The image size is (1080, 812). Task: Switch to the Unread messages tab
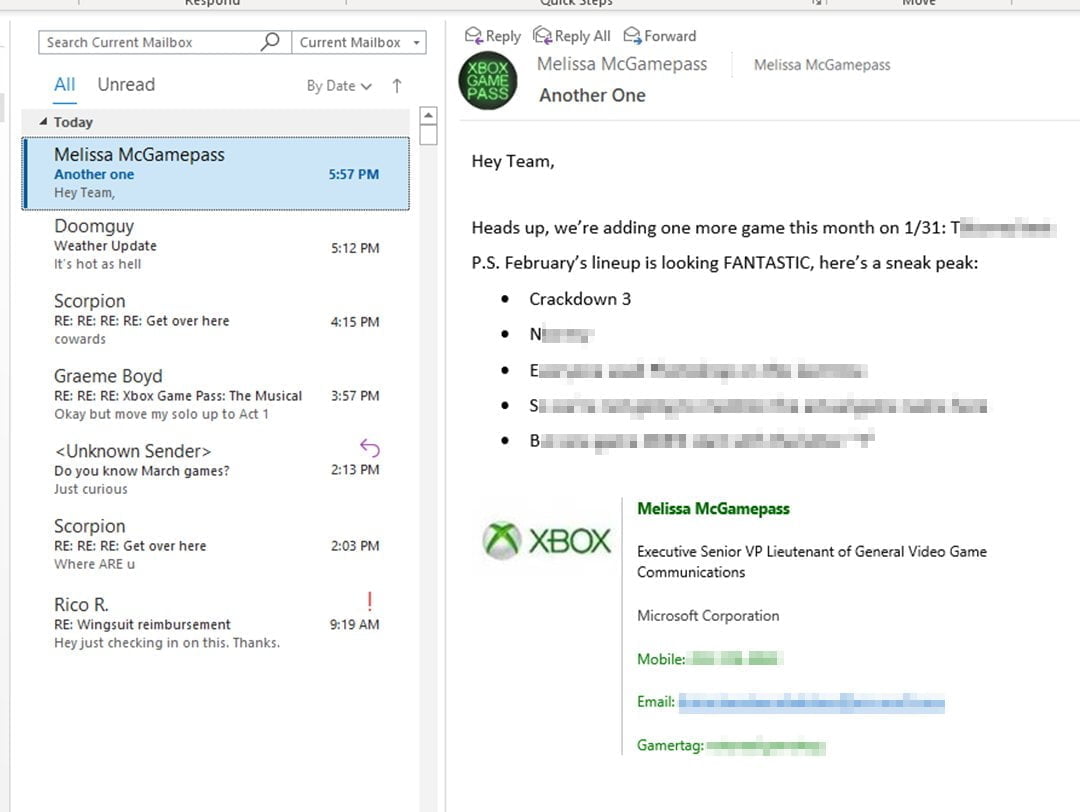(126, 84)
